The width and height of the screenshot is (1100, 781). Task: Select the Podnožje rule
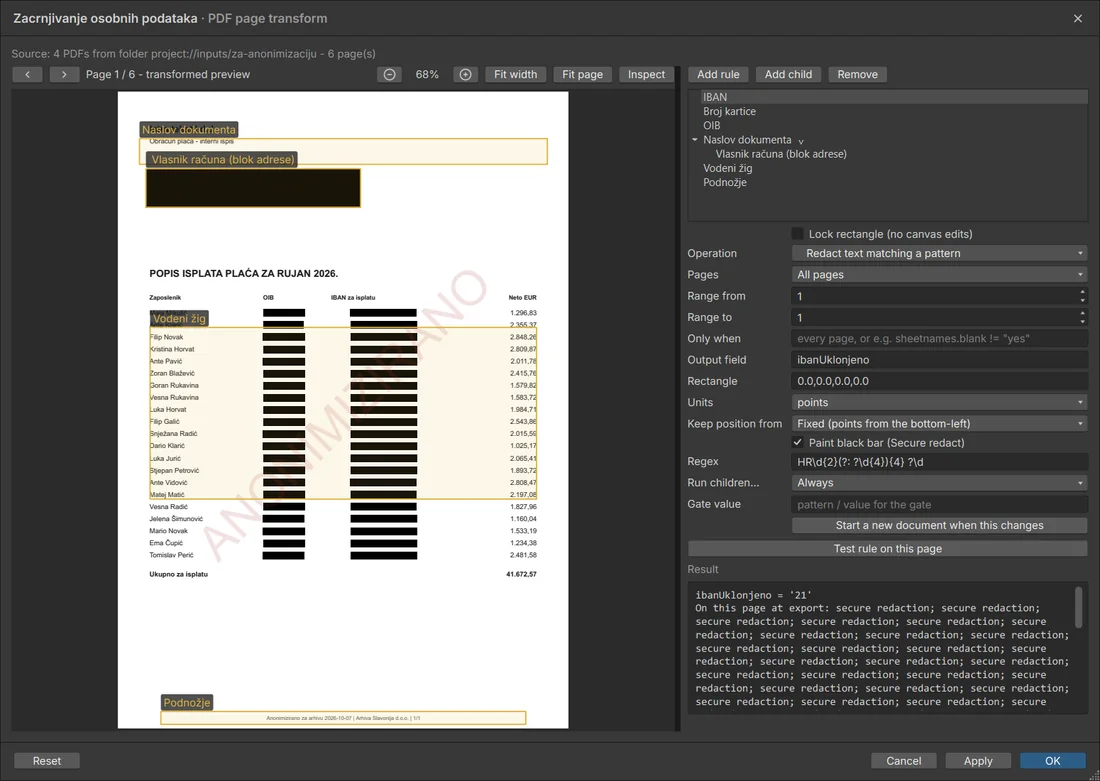725,182
